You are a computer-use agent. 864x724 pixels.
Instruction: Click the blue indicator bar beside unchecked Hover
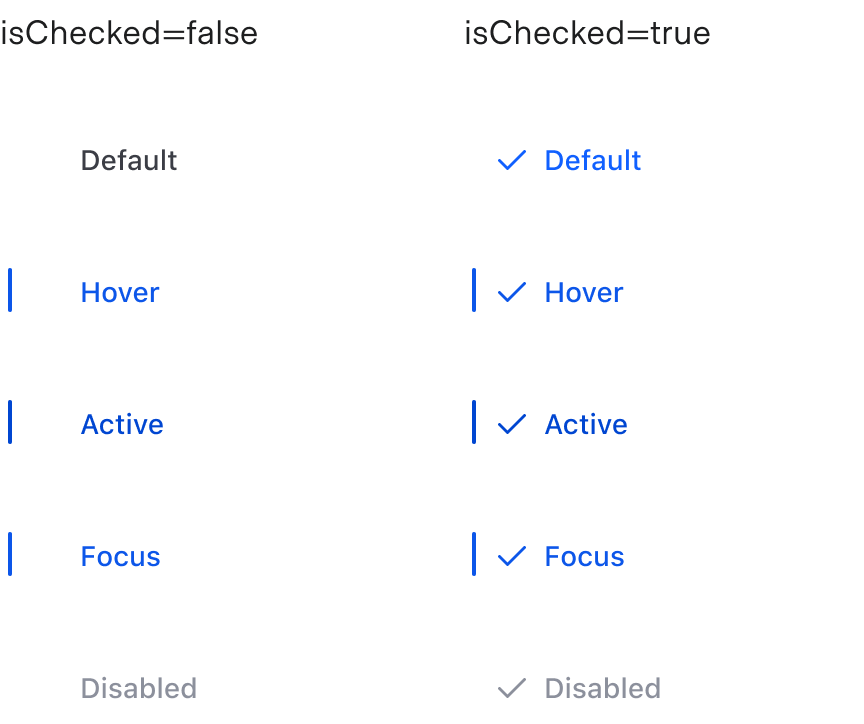click(x=10, y=290)
